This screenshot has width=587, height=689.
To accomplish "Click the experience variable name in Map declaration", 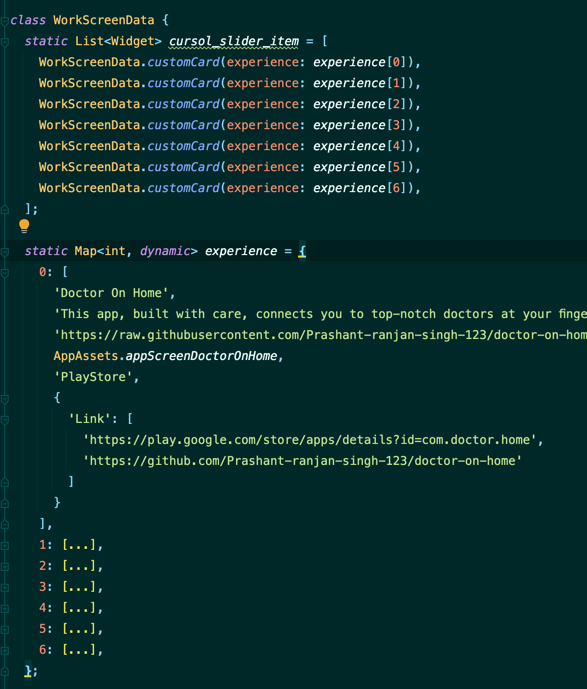I will (241, 251).
